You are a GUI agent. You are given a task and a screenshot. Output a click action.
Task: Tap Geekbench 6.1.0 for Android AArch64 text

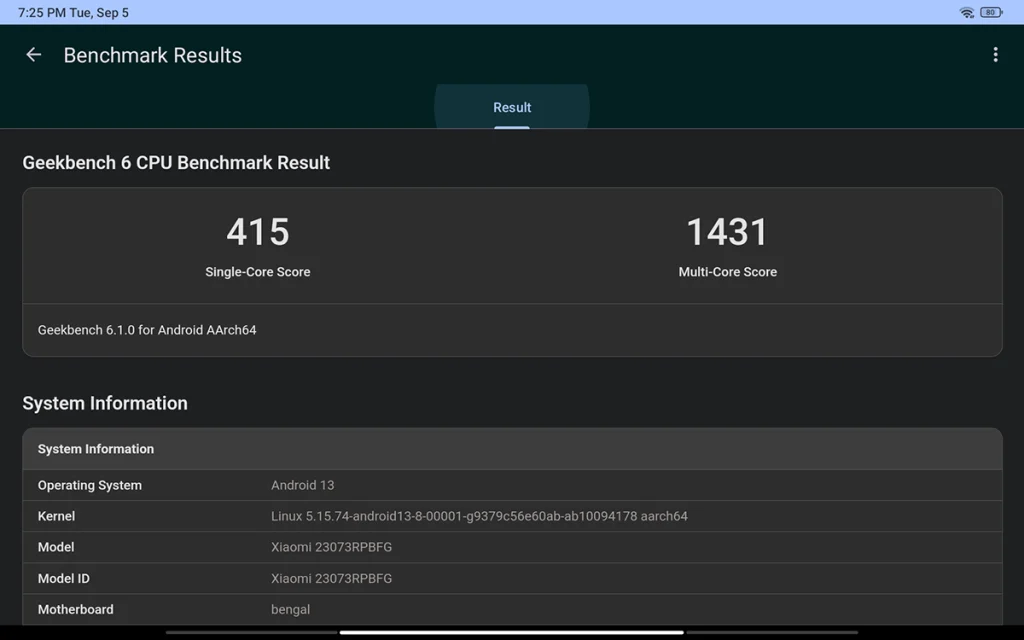click(147, 330)
